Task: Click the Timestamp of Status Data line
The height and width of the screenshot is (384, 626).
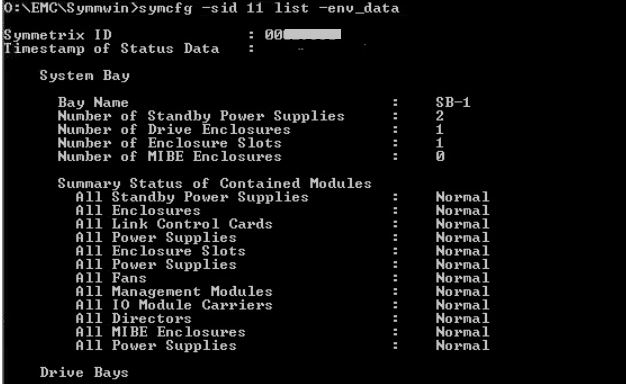Action: click(x=129, y=48)
